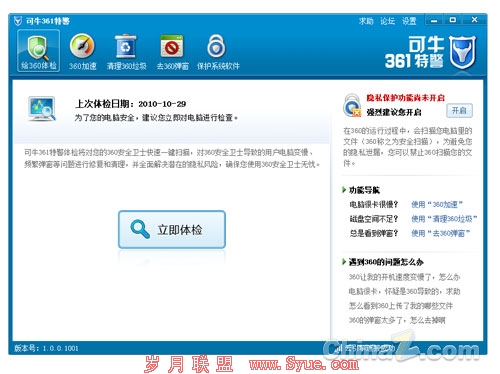The height and width of the screenshot is (374, 500).
Task: Click the small shield icon in title bar
Action: [18, 21]
